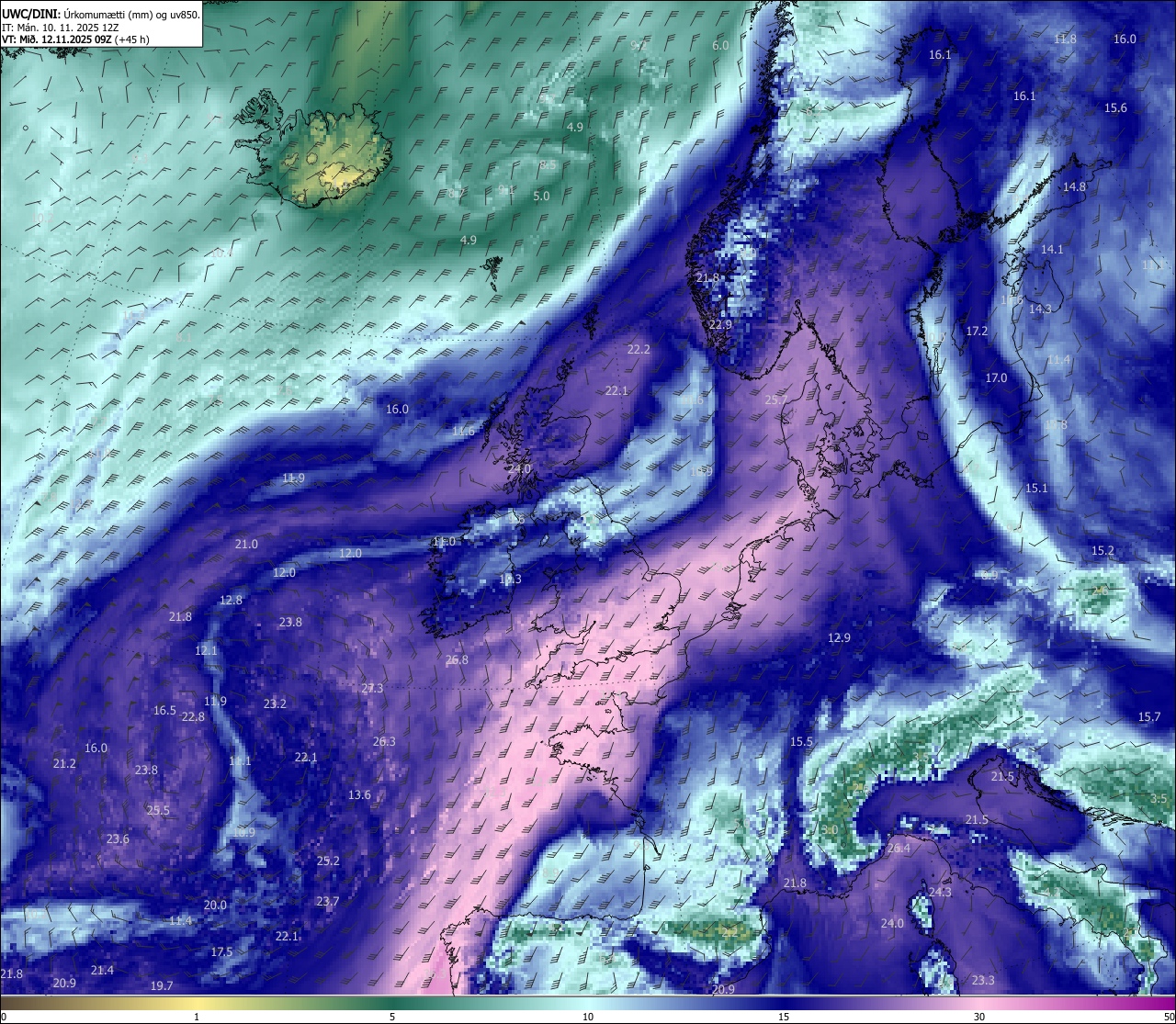Screen dimensions: 1176x1024
Task: Click the 12.1 value label
Action: (x=206, y=651)
